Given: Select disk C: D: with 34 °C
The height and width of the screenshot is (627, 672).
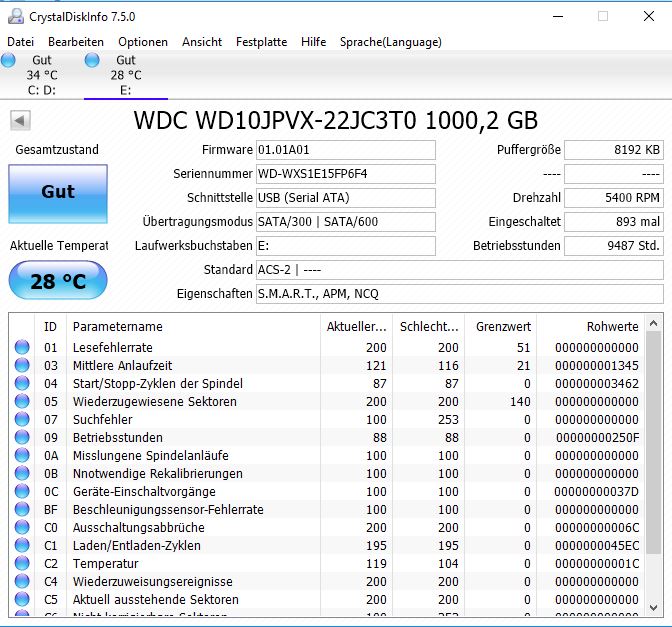Looking at the screenshot, I should point(42,75).
